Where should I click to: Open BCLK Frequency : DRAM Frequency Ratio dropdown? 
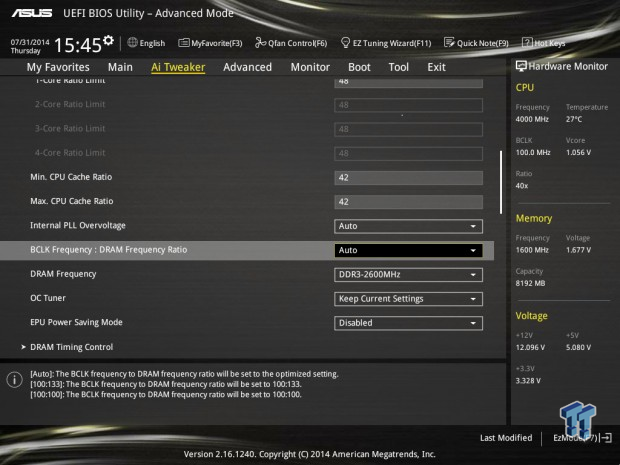tap(408, 250)
